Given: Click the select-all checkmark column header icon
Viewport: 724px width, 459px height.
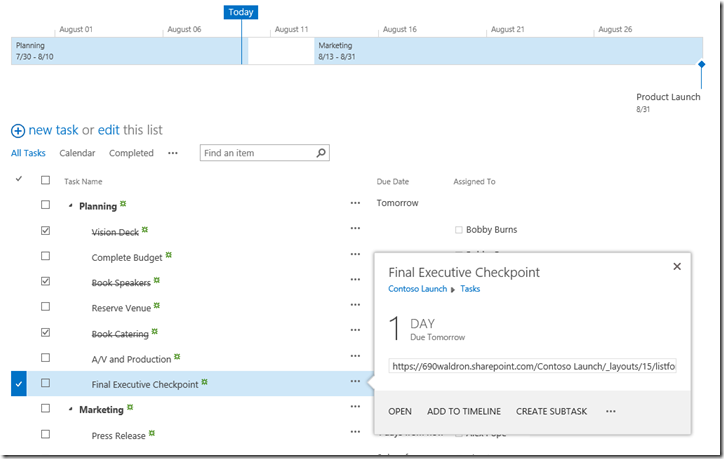Looking at the screenshot, I should pos(19,180).
